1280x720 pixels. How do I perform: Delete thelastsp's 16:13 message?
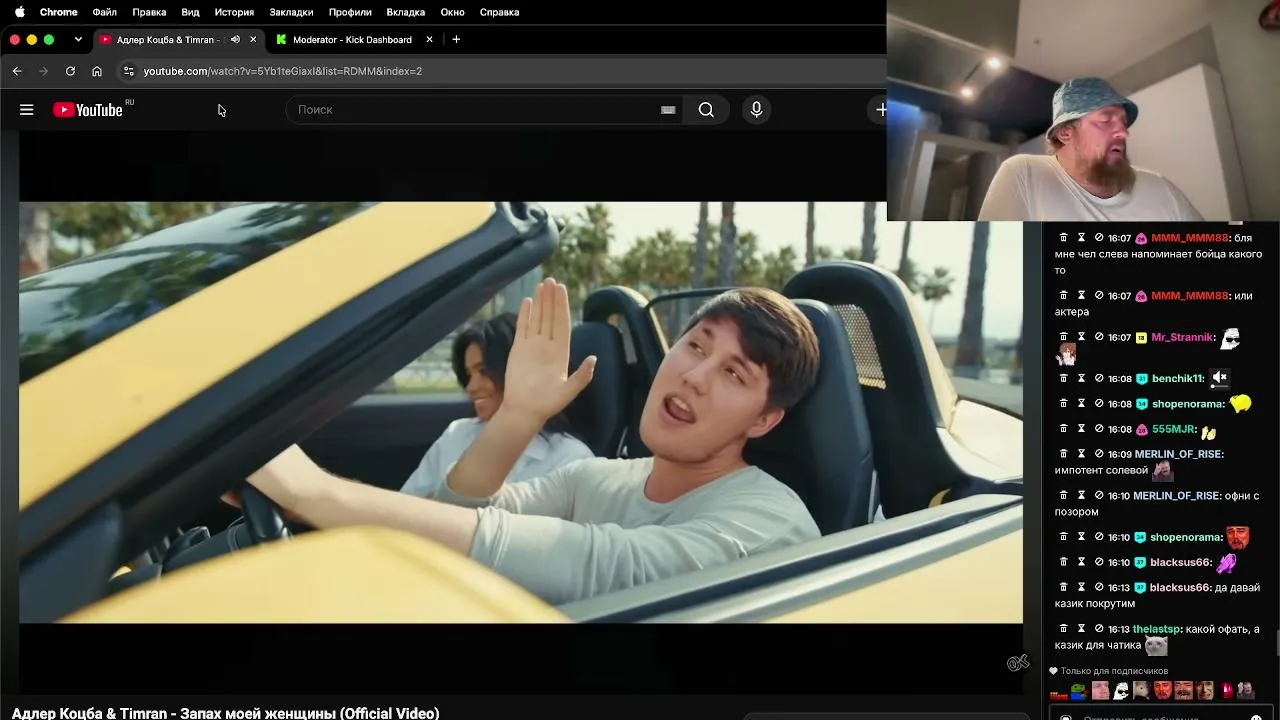click(1063, 629)
